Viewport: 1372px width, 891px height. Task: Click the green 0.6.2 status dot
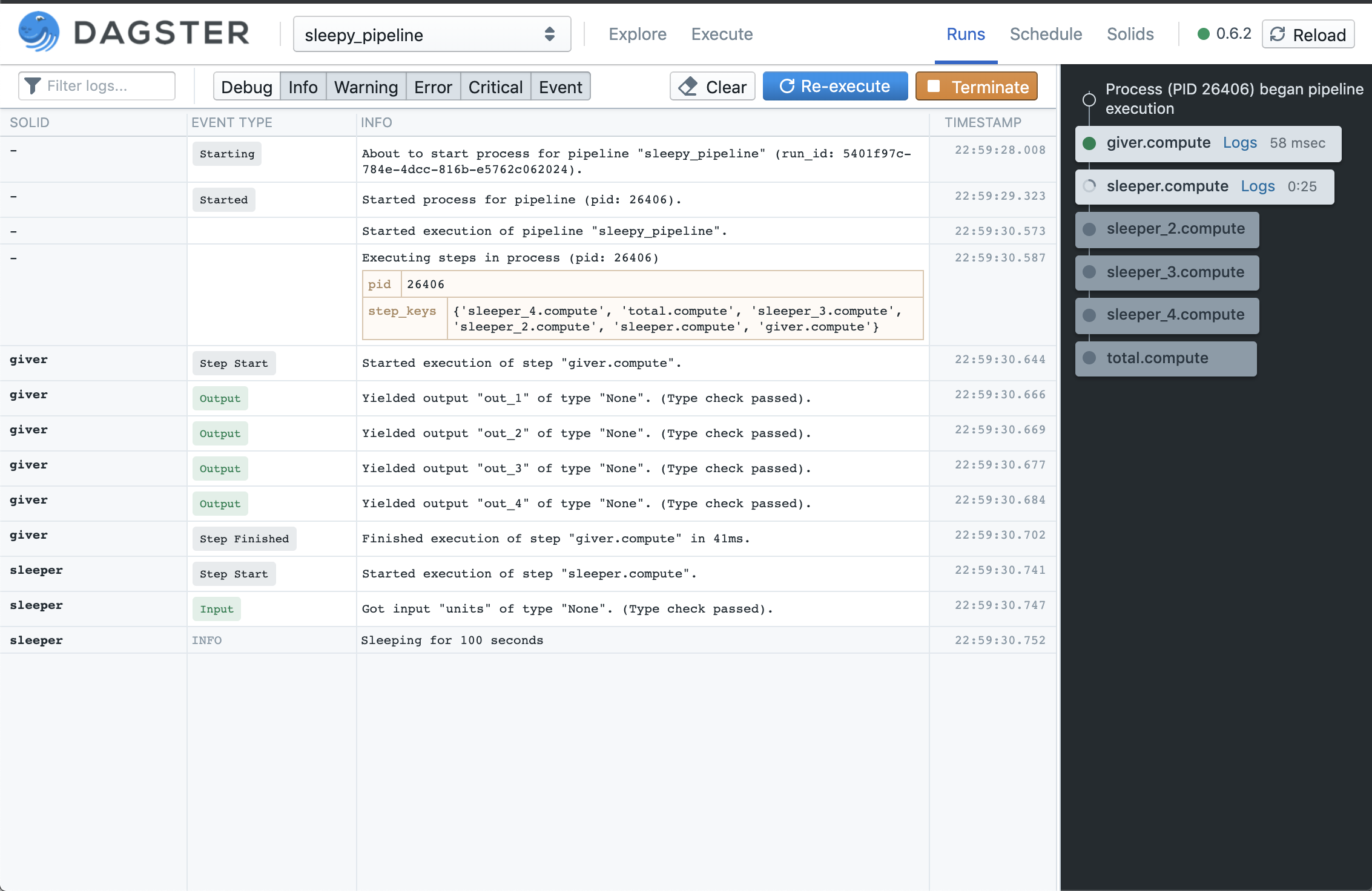point(1204,34)
